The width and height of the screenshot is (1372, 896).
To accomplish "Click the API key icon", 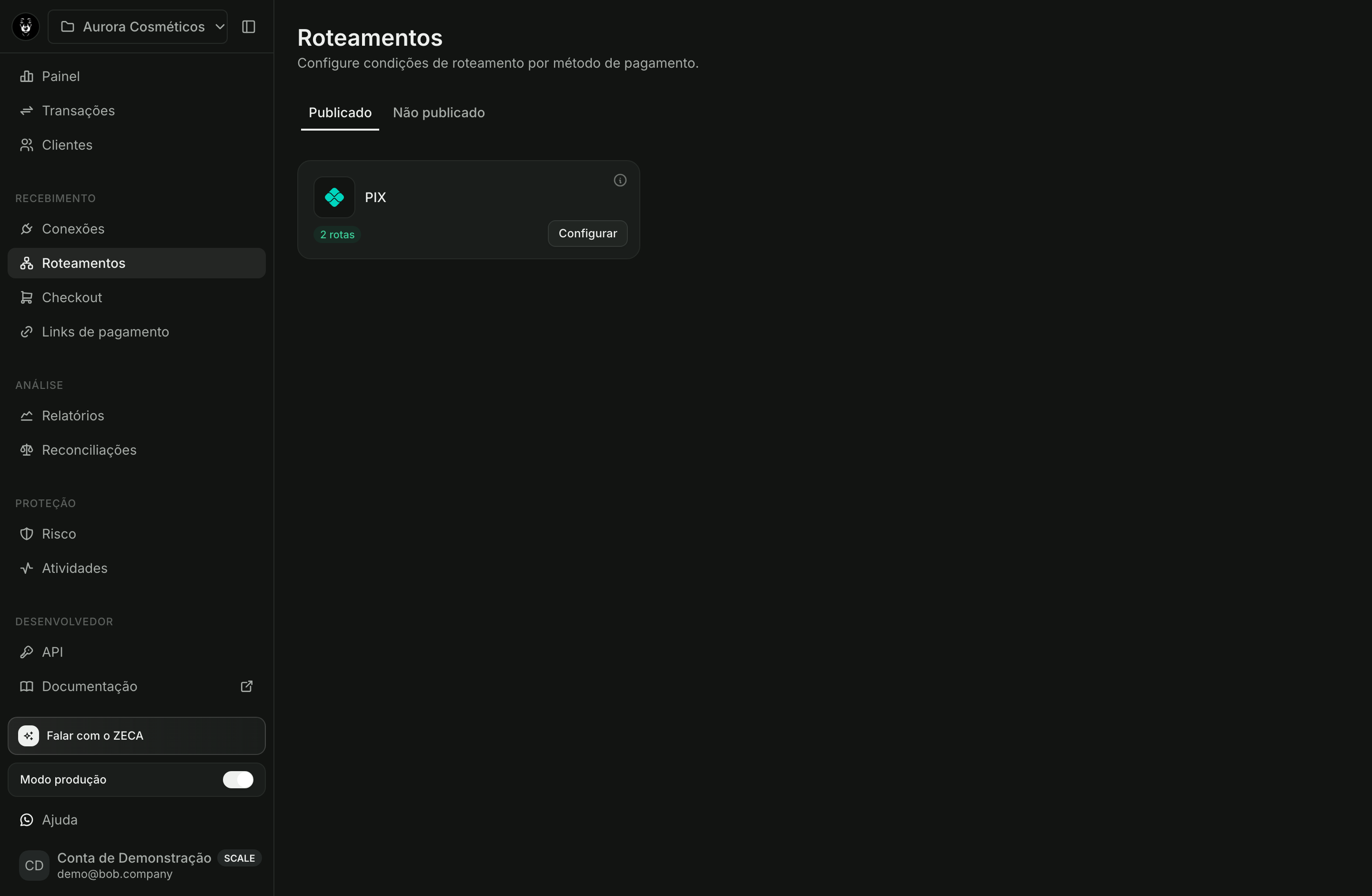I will (27, 652).
